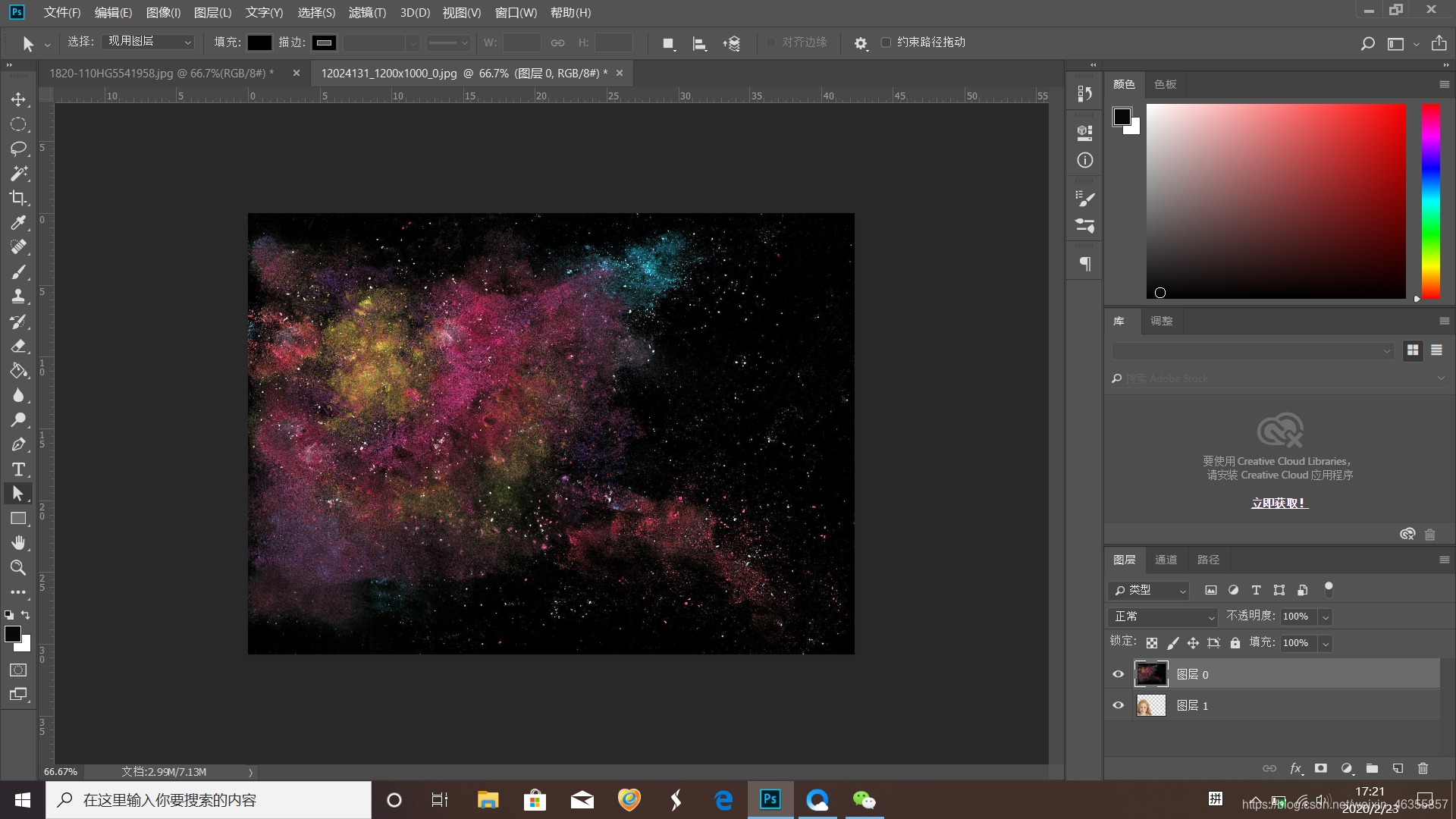Open WeChat from the taskbar

(864, 800)
